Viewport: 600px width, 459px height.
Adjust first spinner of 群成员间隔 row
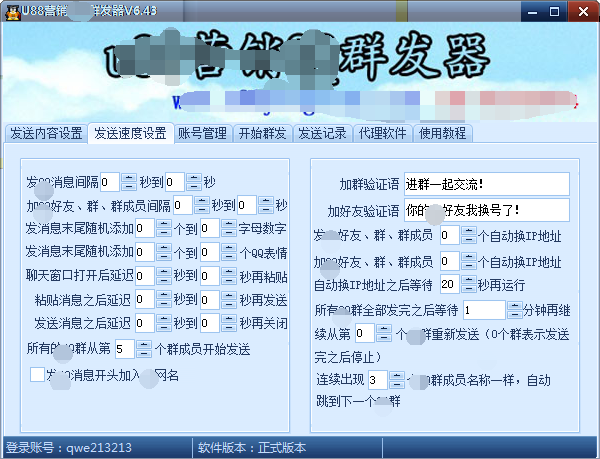point(202,205)
